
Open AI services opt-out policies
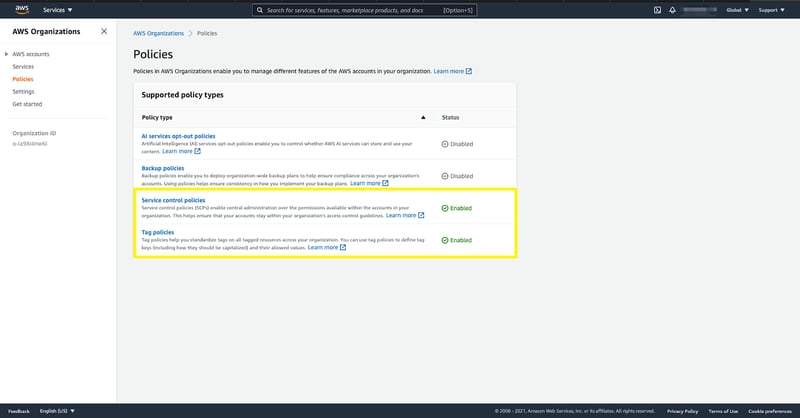pyautogui.click(x=178, y=136)
